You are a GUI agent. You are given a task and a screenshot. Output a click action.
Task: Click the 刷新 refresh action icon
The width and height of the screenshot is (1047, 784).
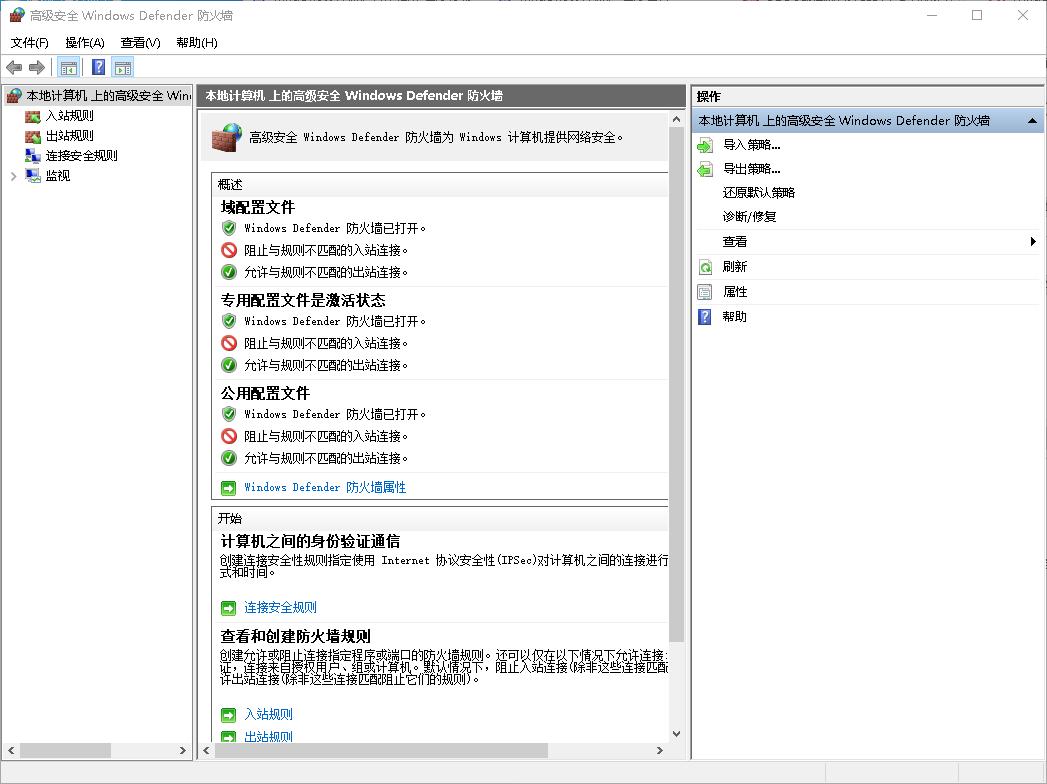click(x=705, y=266)
